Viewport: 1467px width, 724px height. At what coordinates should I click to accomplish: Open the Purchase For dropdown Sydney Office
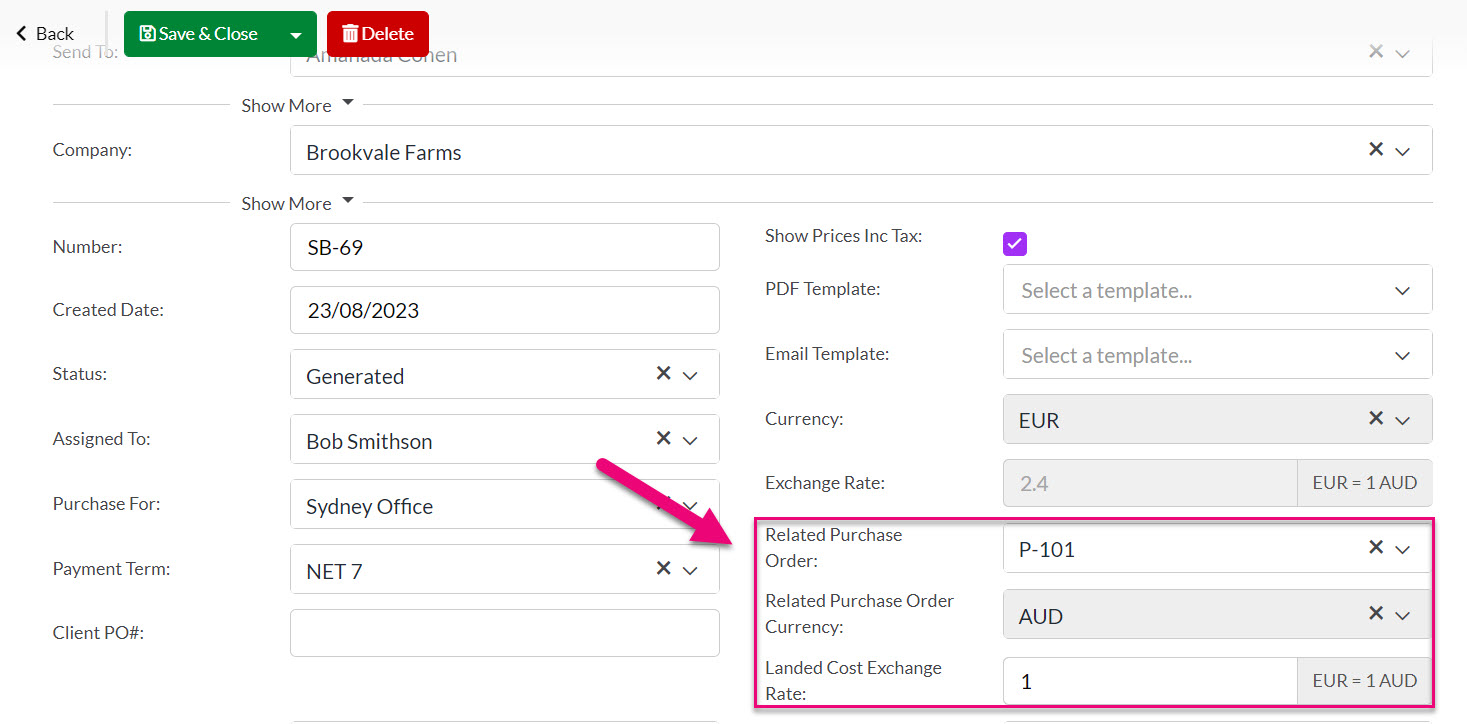[504, 505]
